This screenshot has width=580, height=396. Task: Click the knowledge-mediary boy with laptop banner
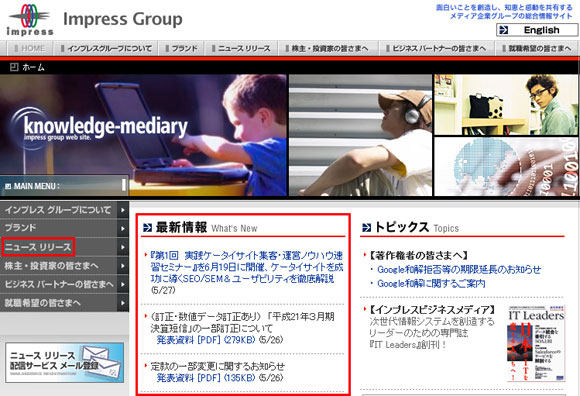pyautogui.click(x=143, y=135)
